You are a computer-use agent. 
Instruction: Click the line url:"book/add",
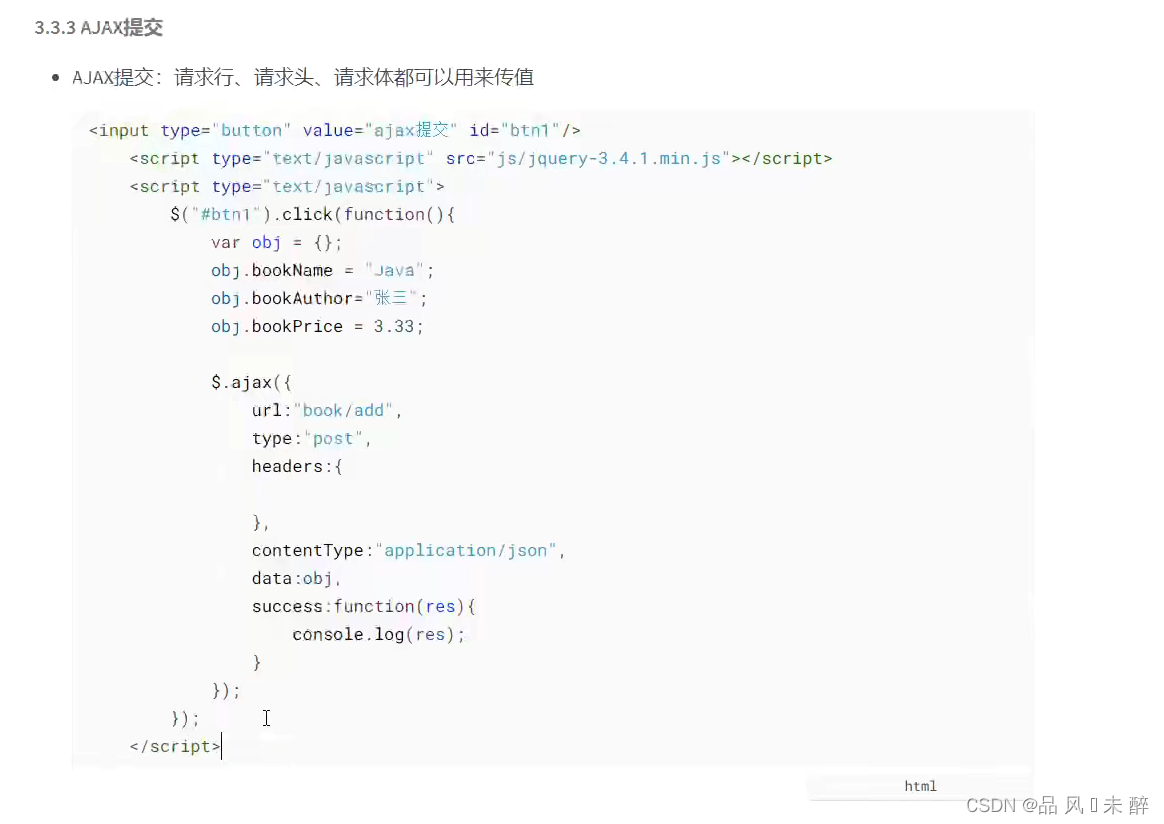pos(327,411)
